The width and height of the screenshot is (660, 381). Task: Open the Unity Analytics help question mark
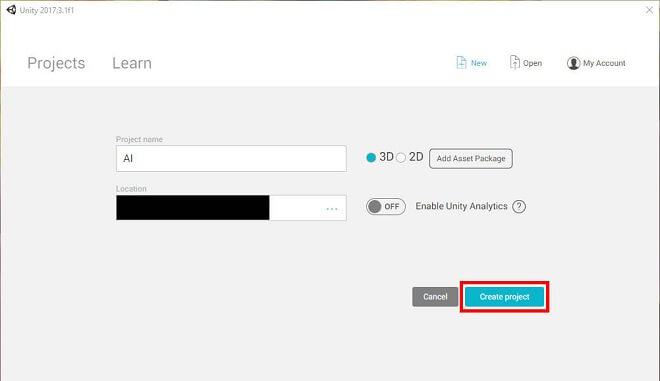(519, 206)
